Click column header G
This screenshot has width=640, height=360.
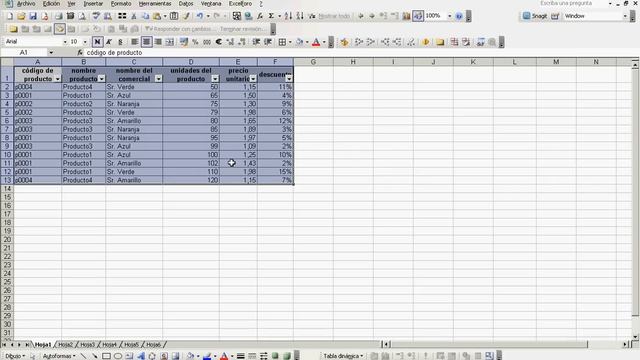pos(313,62)
